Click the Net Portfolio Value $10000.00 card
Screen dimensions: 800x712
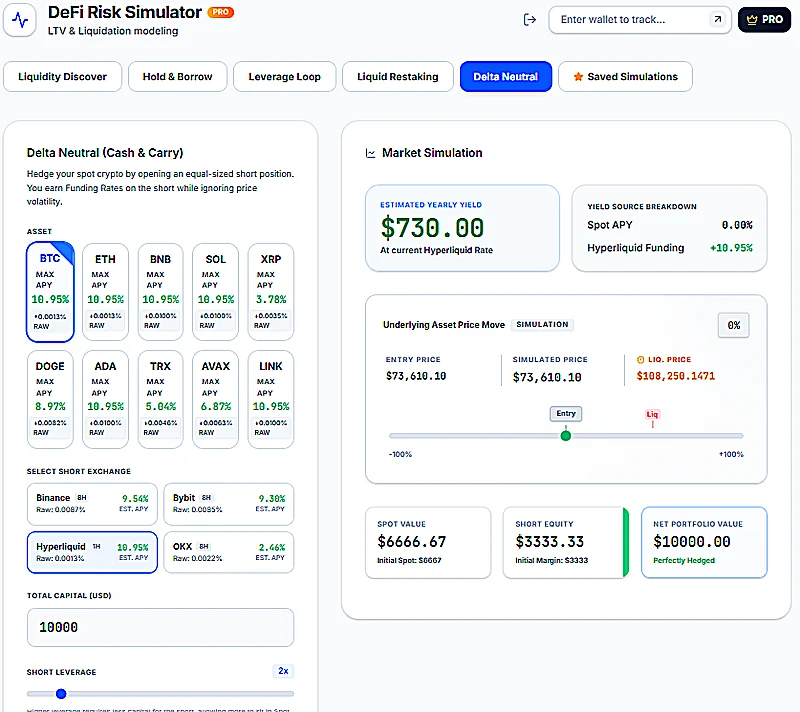coord(704,543)
